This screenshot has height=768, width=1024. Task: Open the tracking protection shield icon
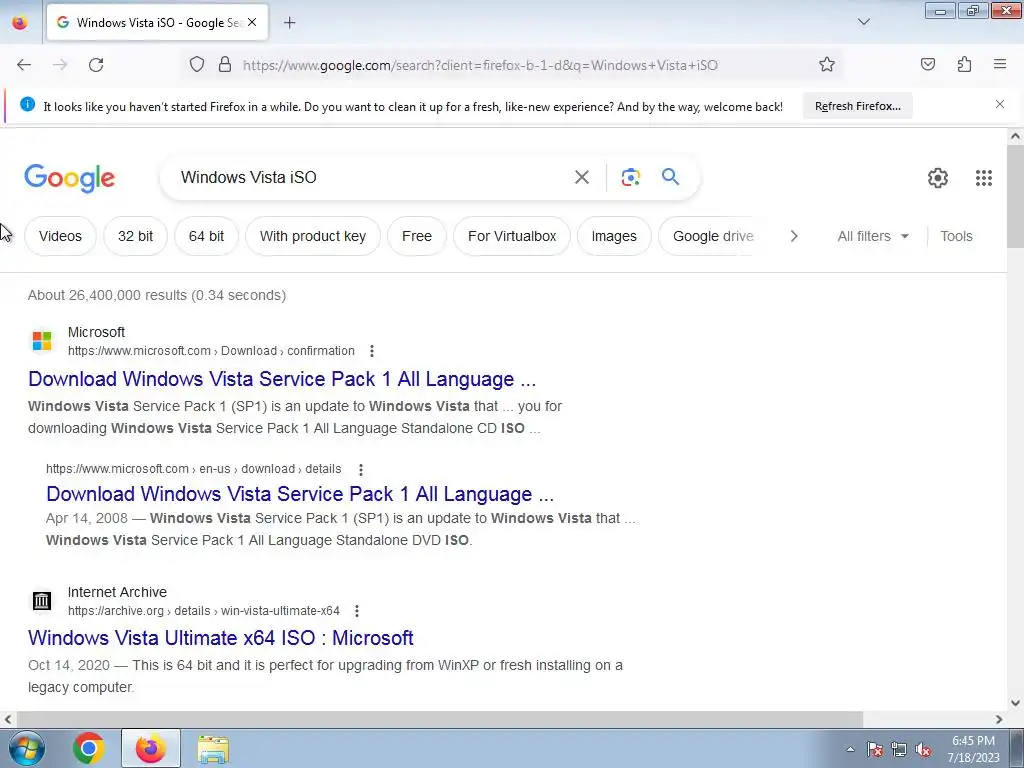coord(197,64)
